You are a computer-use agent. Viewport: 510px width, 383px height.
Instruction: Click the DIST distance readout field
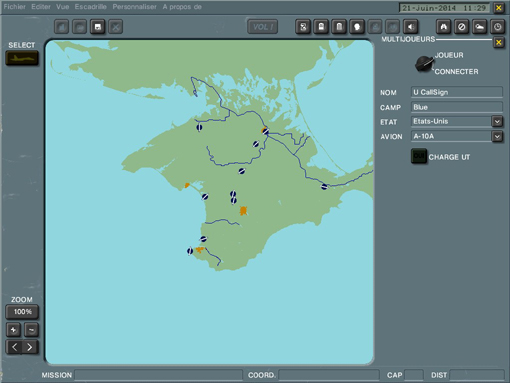pyautogui.click(x=477, y=375)
